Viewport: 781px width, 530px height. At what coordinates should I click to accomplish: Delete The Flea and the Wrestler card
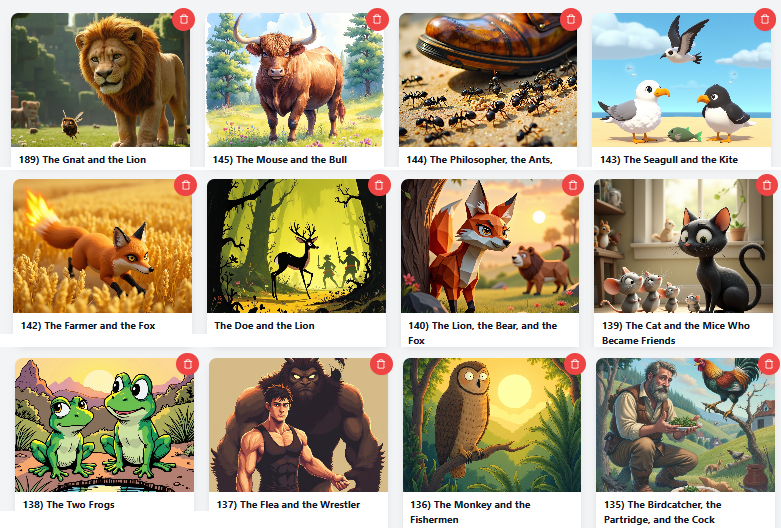(381, 364)
